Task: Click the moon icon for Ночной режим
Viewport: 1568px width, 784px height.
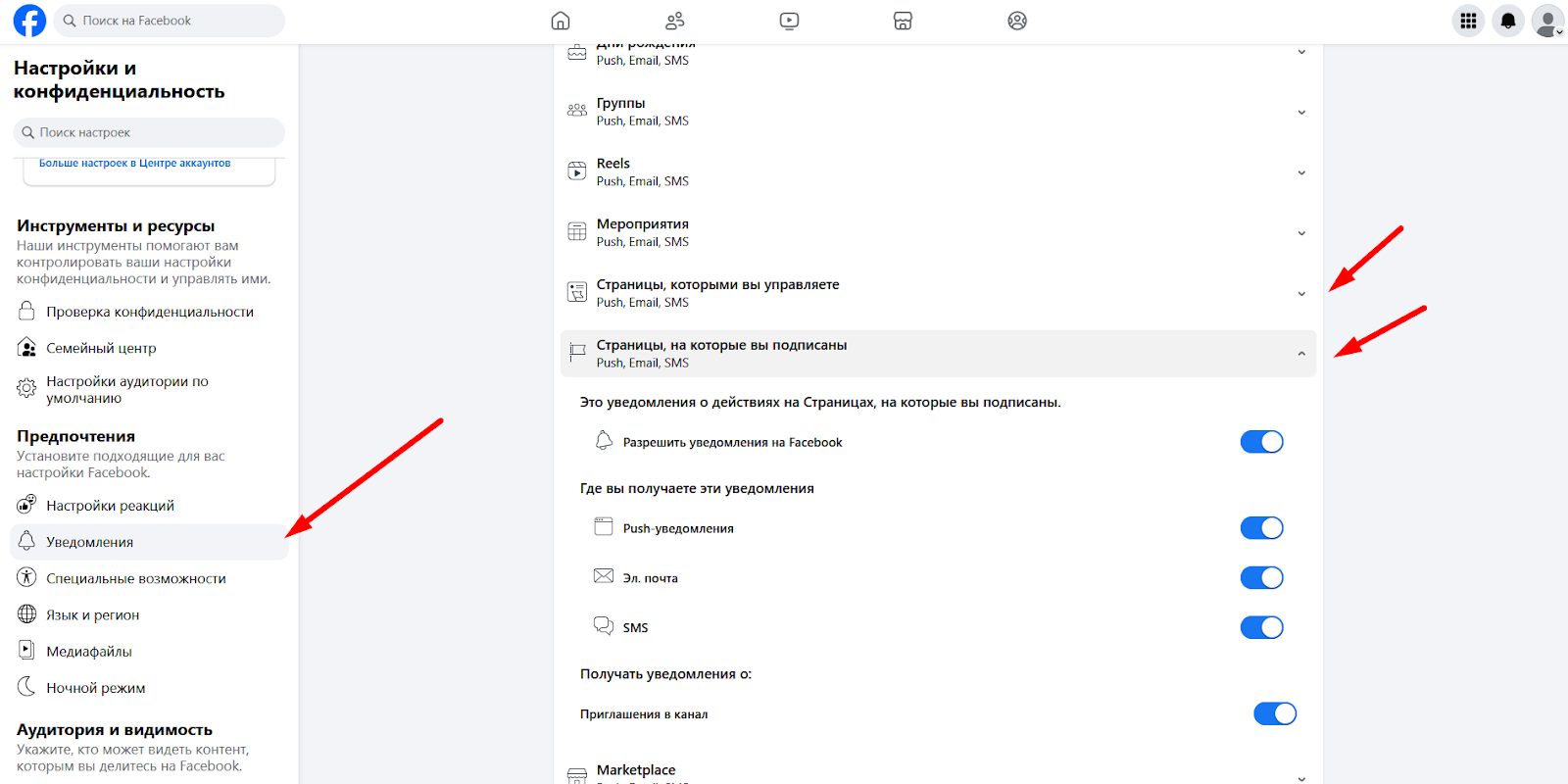Action: 26,687
